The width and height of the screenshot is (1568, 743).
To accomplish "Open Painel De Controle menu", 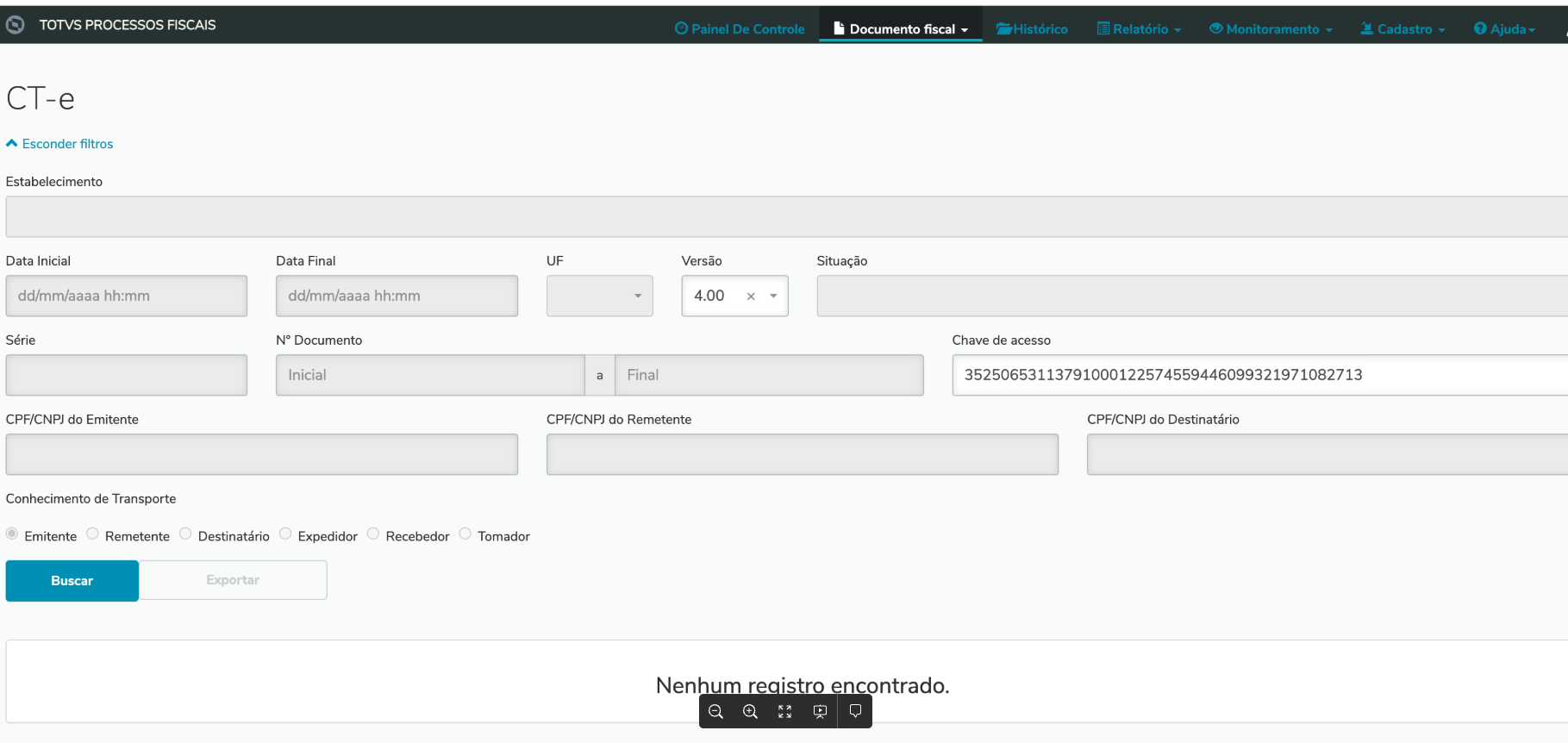I will point(740,28).
